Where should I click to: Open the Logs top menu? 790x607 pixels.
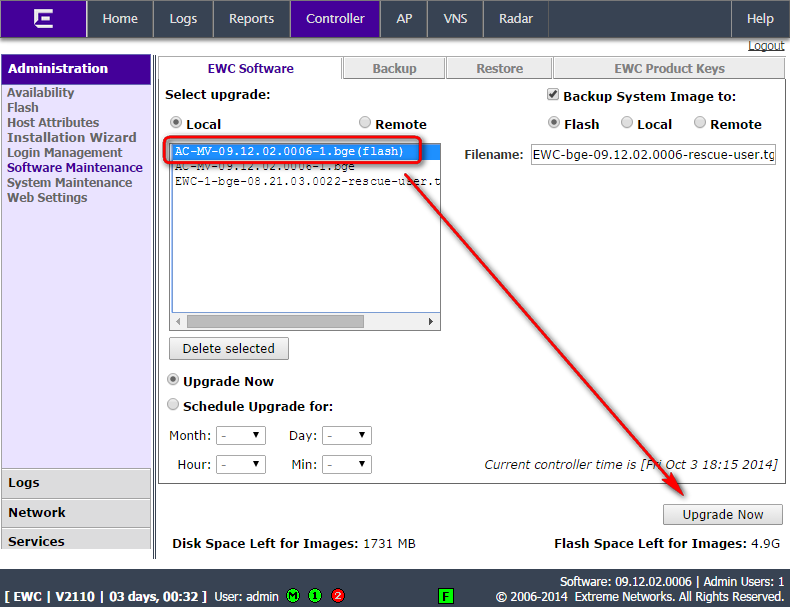(183, 19)
